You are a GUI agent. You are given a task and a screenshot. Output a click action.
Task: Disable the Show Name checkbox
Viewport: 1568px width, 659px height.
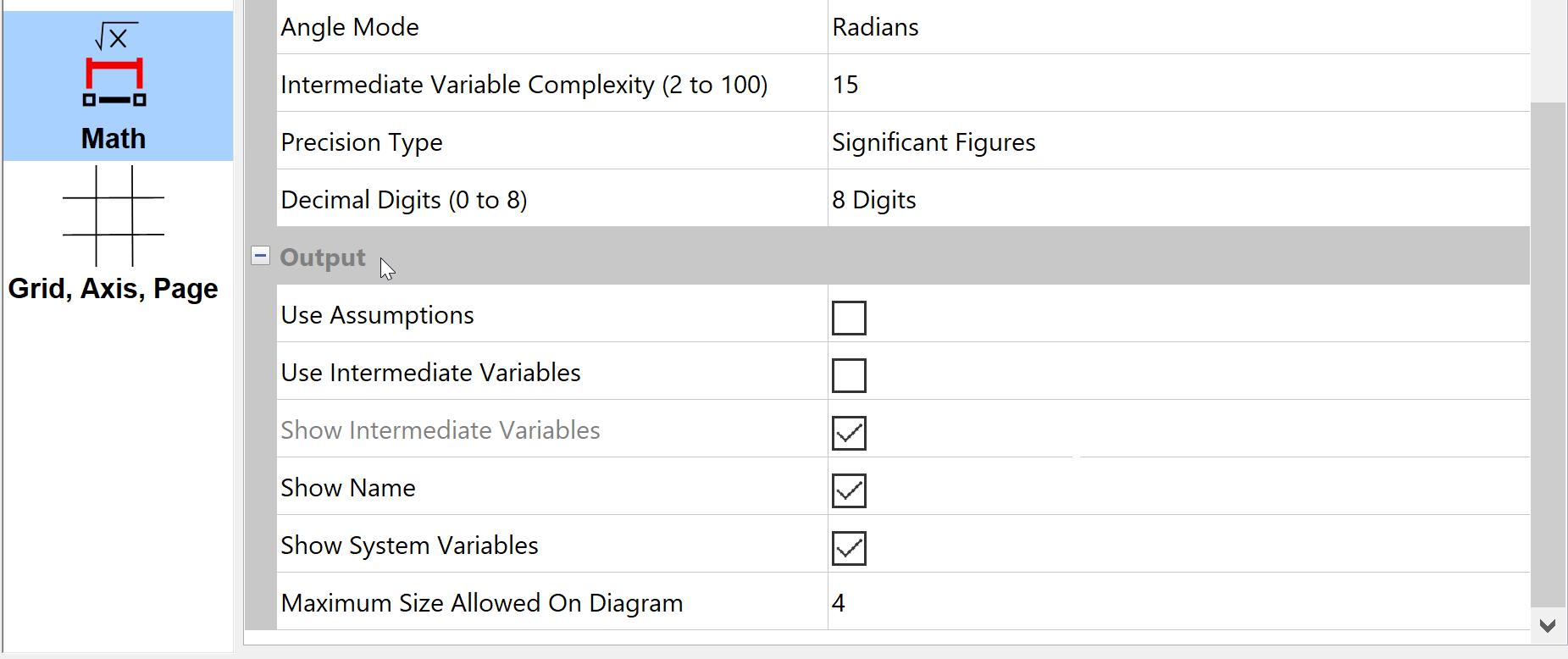pos(849,491)
